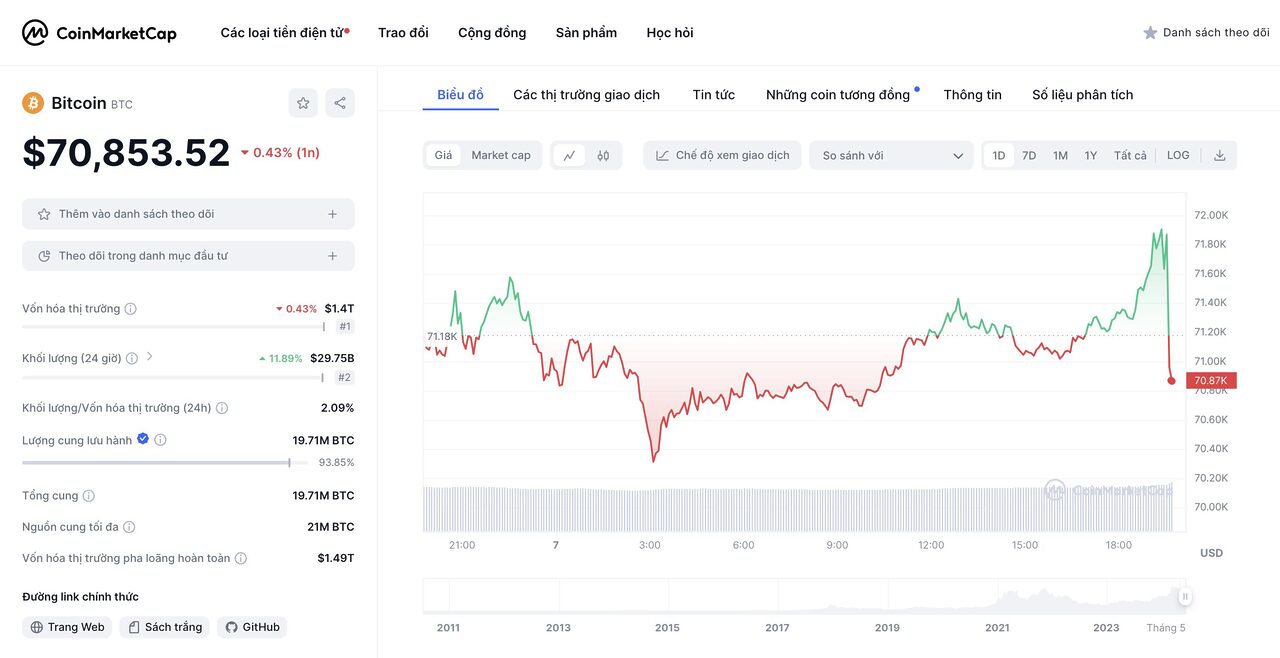This screenshot has height=658, width=1280.
Task: Select the Market cap toggle
Action: tap(500, 155)
